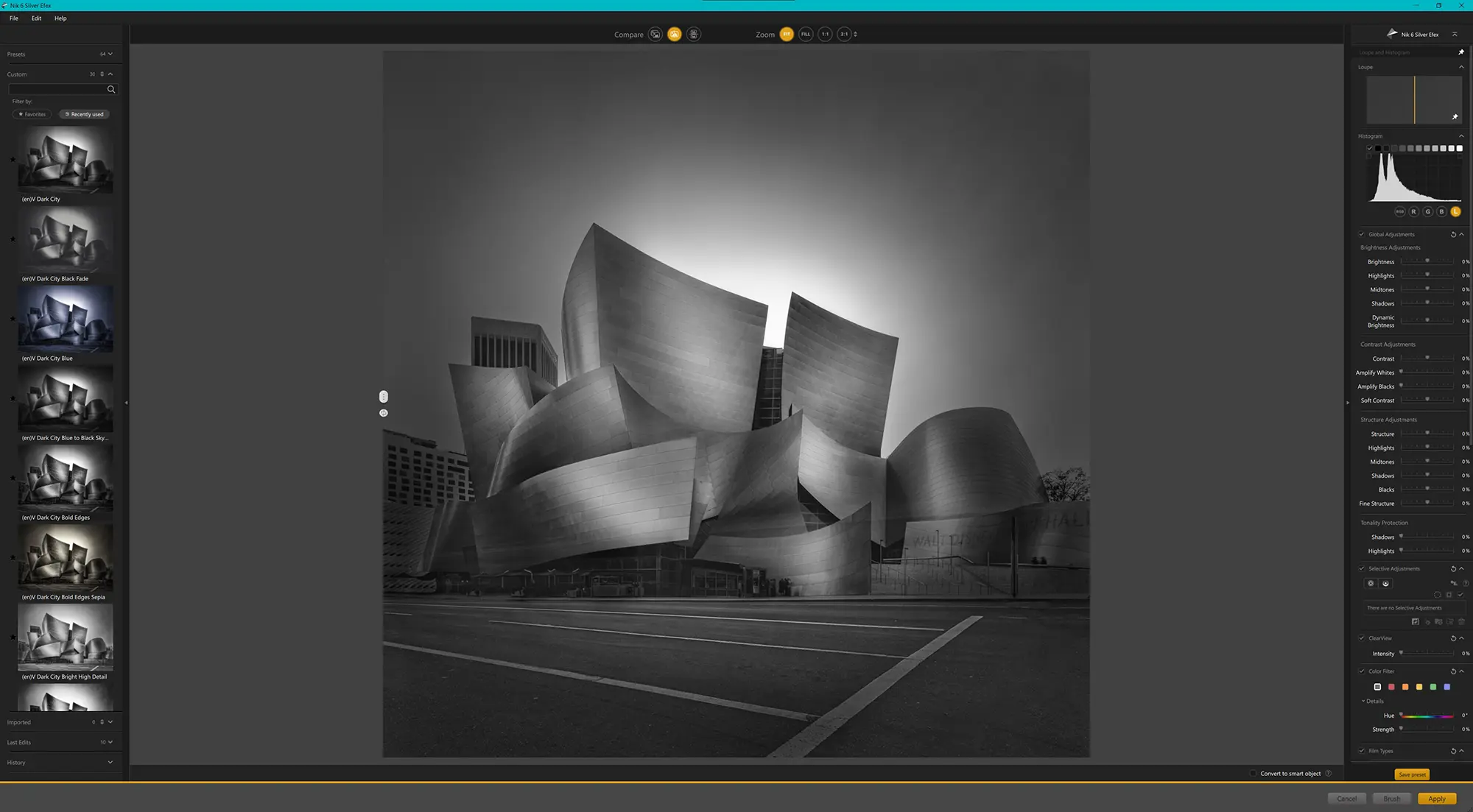
Task: Pin the Loupe and Histogram panel
Action: pos(1461,52)
